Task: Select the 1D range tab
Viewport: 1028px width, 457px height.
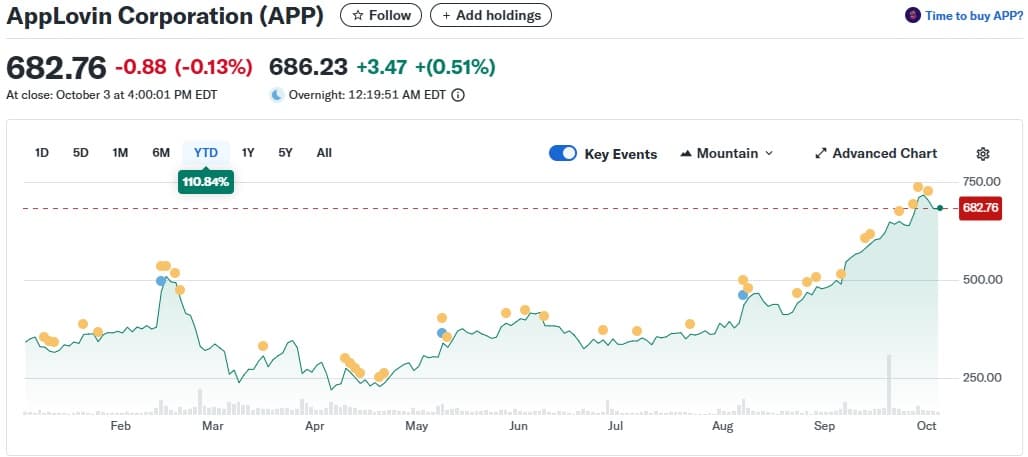Action: (x=42, y=153)
